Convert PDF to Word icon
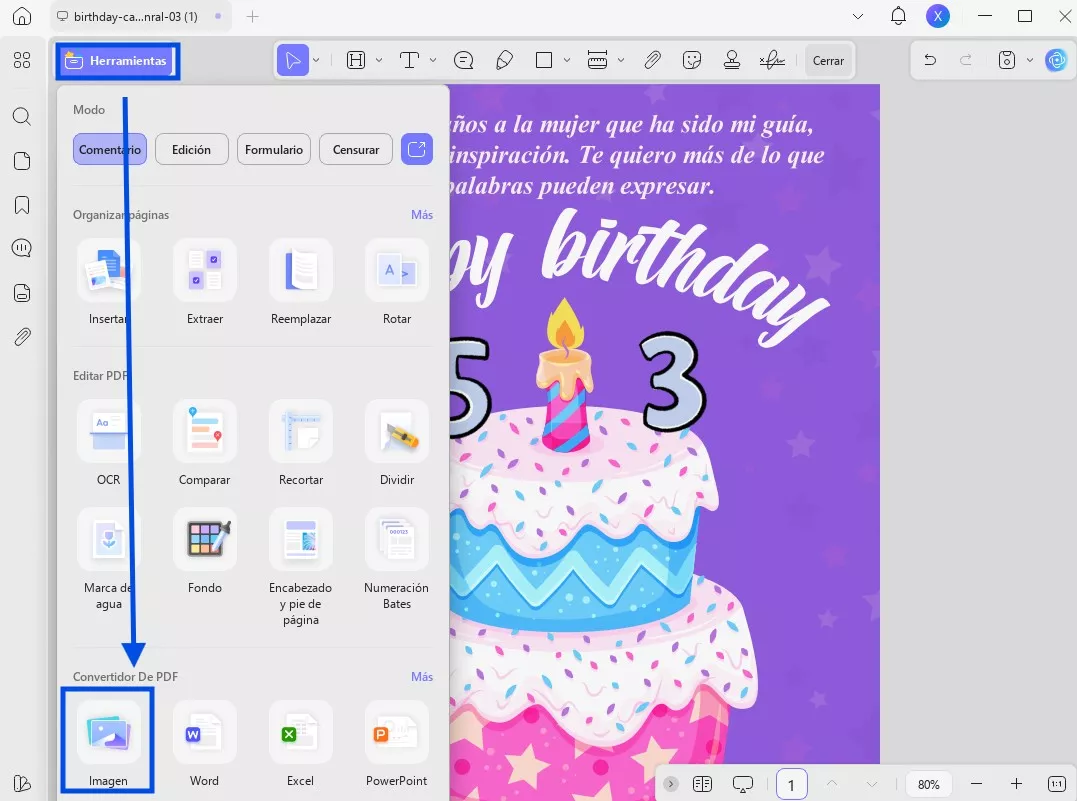Screen dimensions: 1077x801 205,732
